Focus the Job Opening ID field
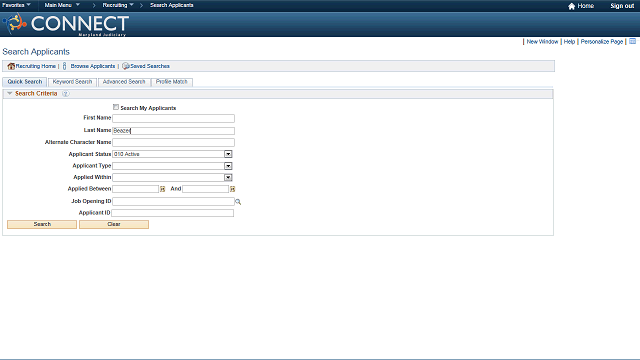 click(x=173, y=202)
